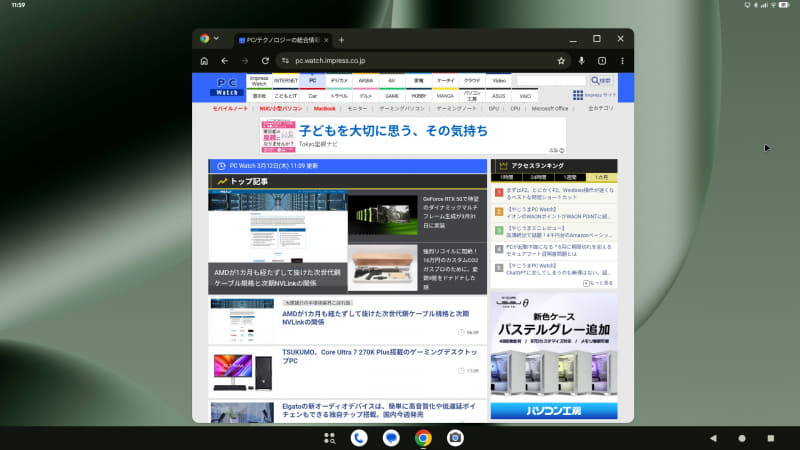Open the GeForce RTX 50 story thumbnail
Viewport: 800px width, 450px height.
tap(383, 215)
